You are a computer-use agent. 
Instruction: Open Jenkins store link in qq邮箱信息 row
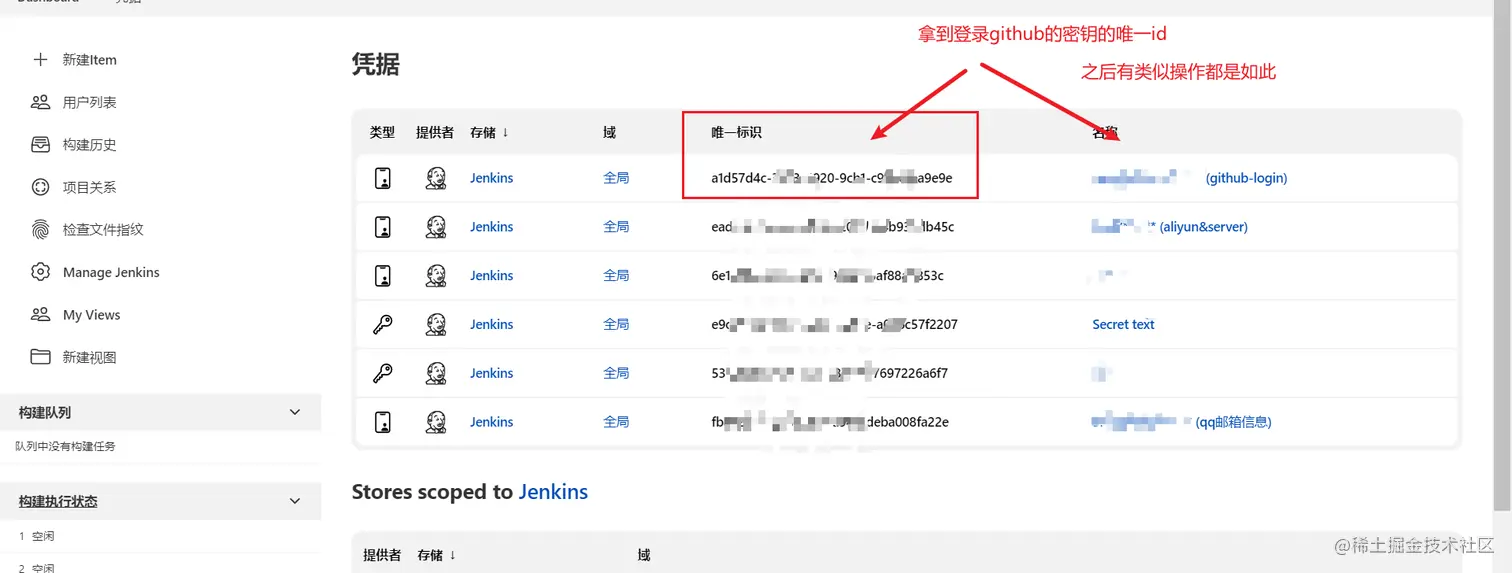click(x=492, y=422)
